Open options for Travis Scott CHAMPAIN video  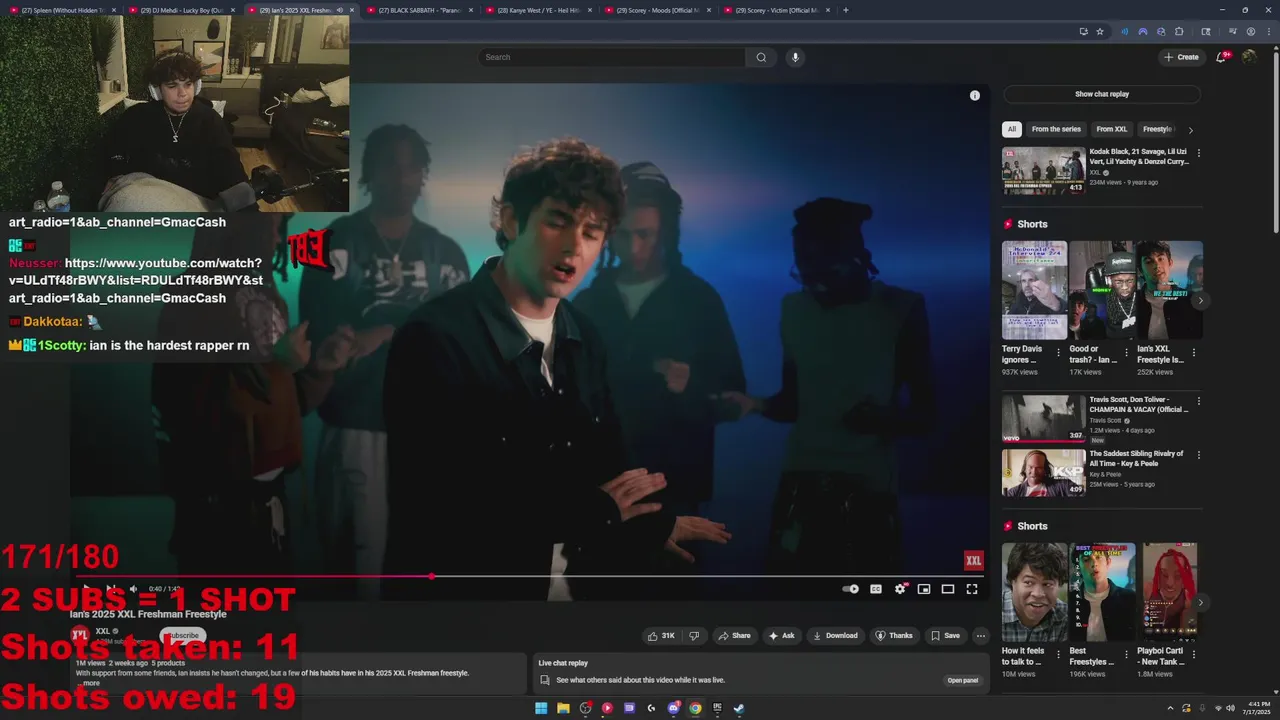(1198, 401)
